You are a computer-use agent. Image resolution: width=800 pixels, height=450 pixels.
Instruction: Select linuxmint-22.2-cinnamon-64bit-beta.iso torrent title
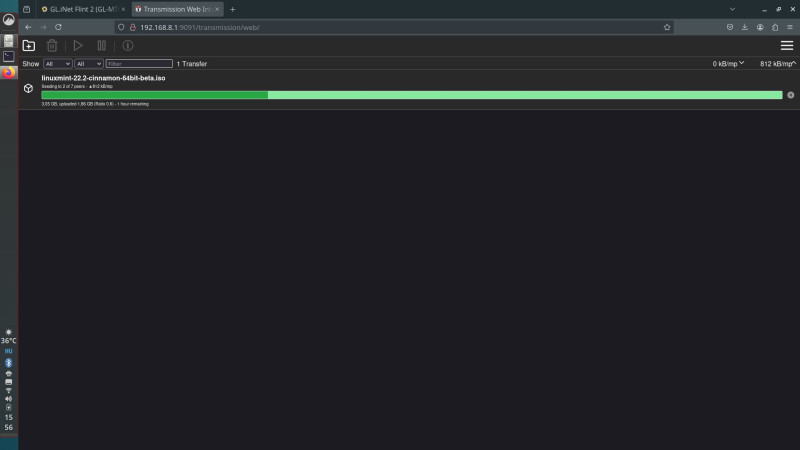[104, 78]
